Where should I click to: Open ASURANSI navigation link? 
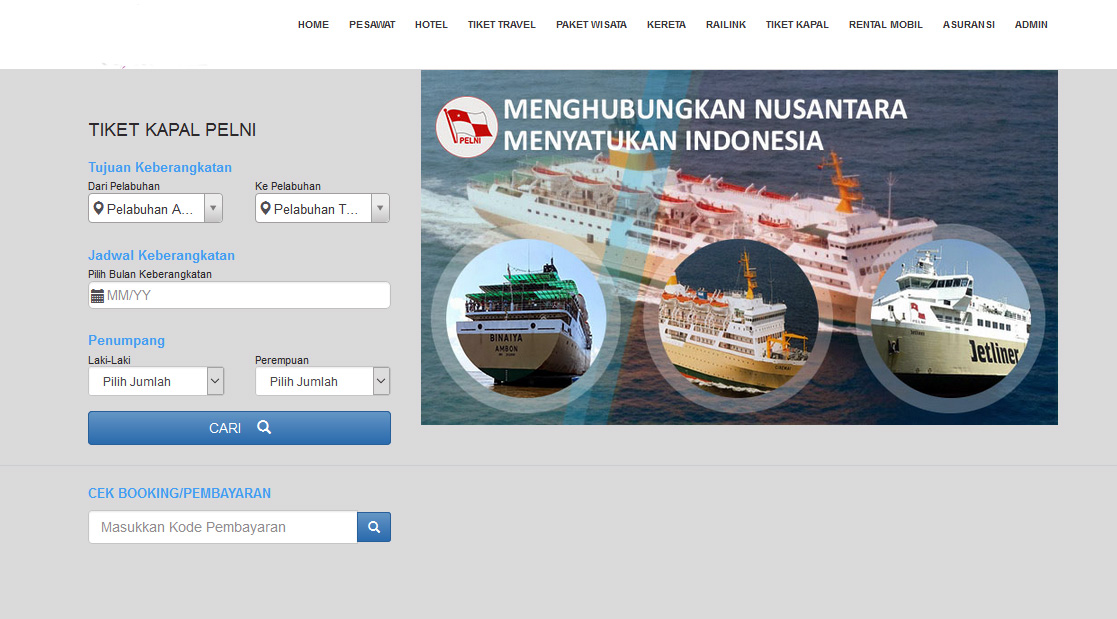(969, 24)
